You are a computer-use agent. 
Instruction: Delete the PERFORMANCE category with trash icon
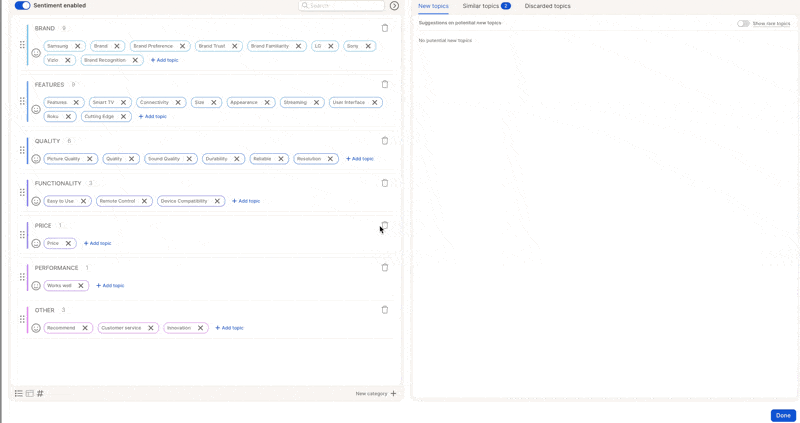click(385, 267)
